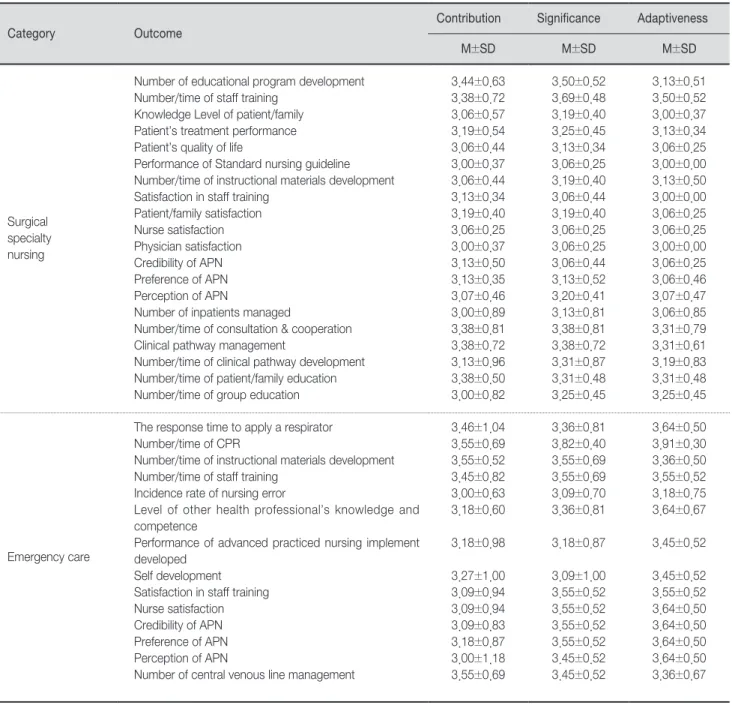Click the value 3.91±0.30
This screenshot has height=705, width=732.
(x=679, y=444)
